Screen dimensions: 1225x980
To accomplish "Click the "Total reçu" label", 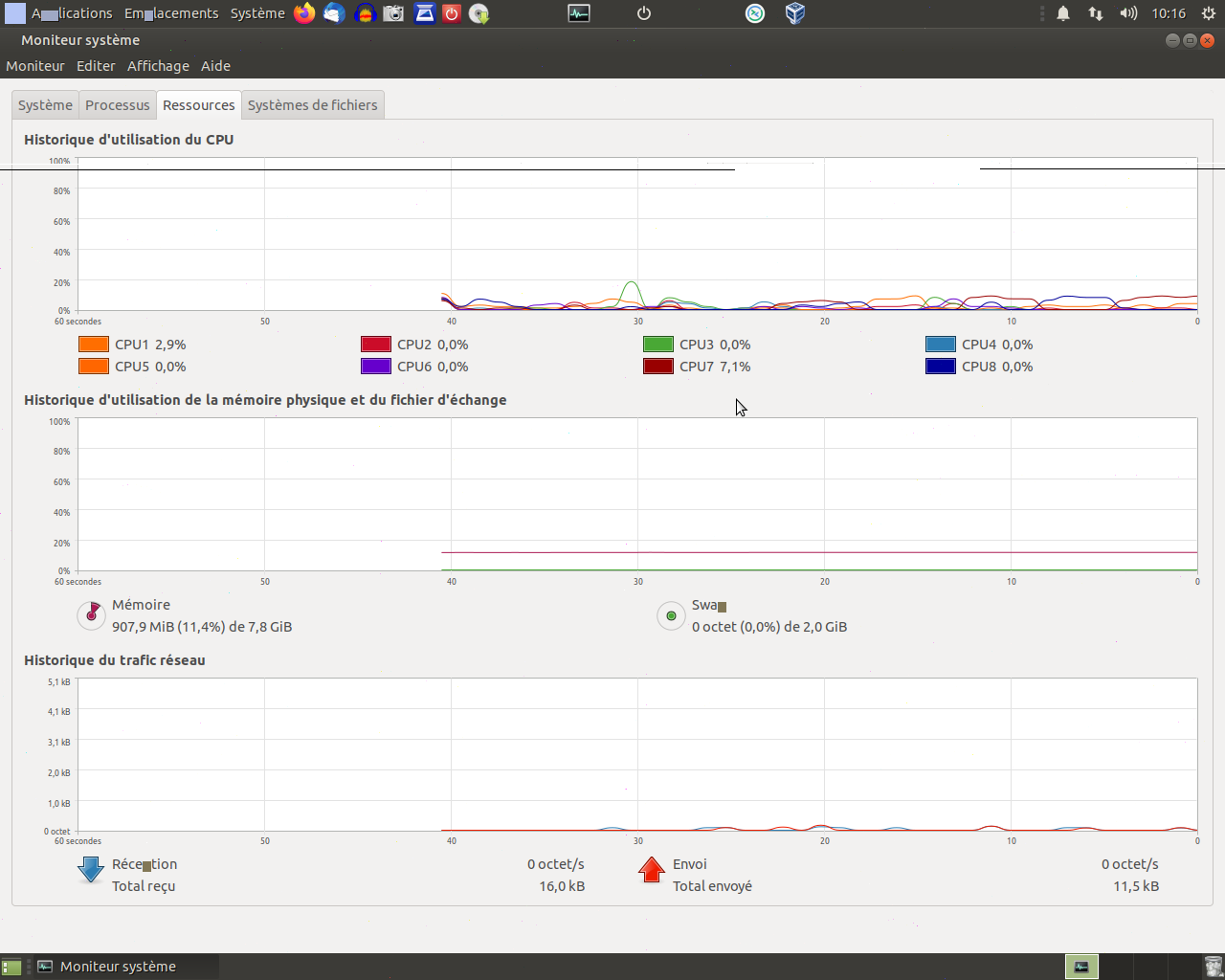I will 144,886.
